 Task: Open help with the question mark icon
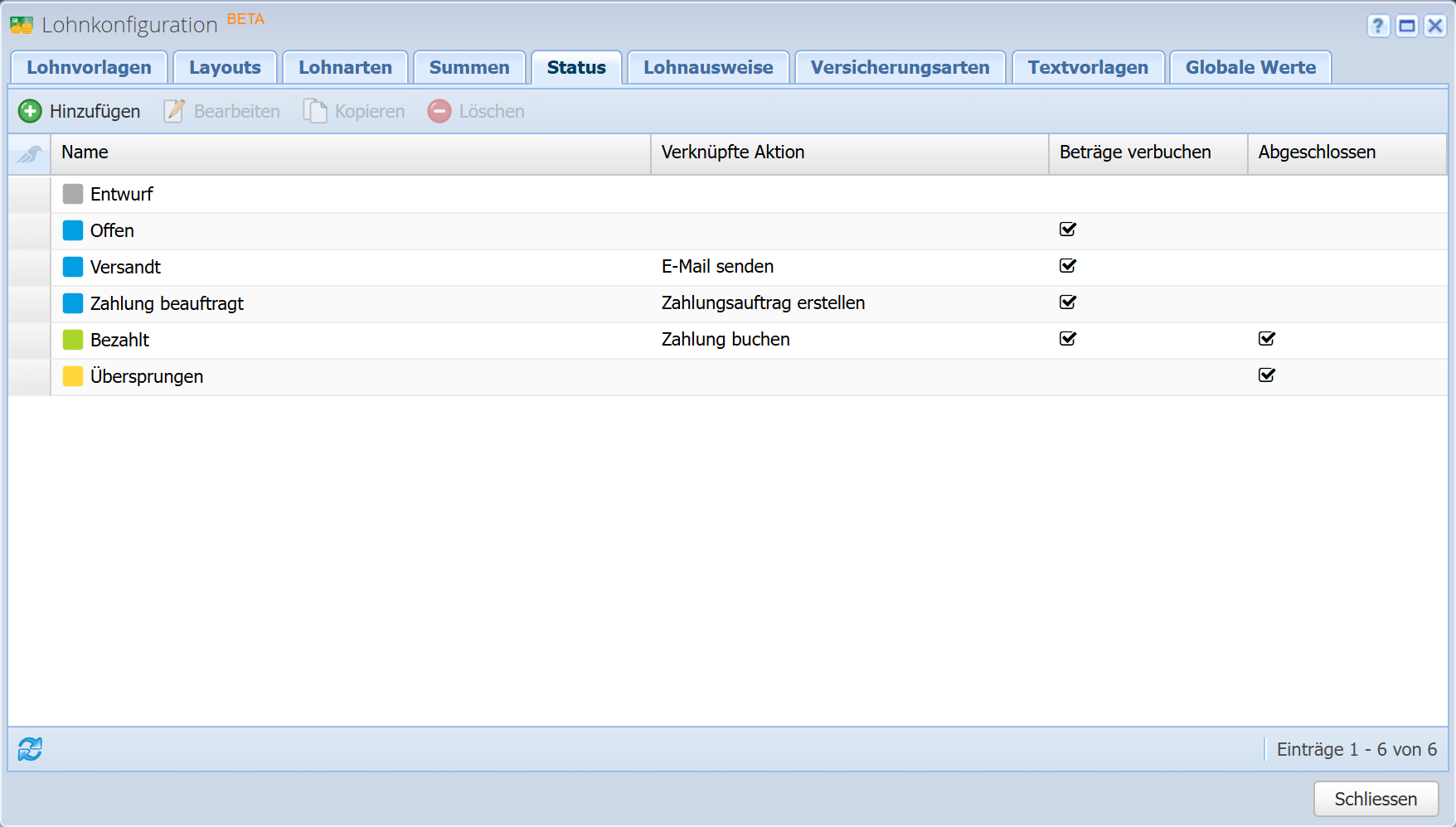[1378, 26]
